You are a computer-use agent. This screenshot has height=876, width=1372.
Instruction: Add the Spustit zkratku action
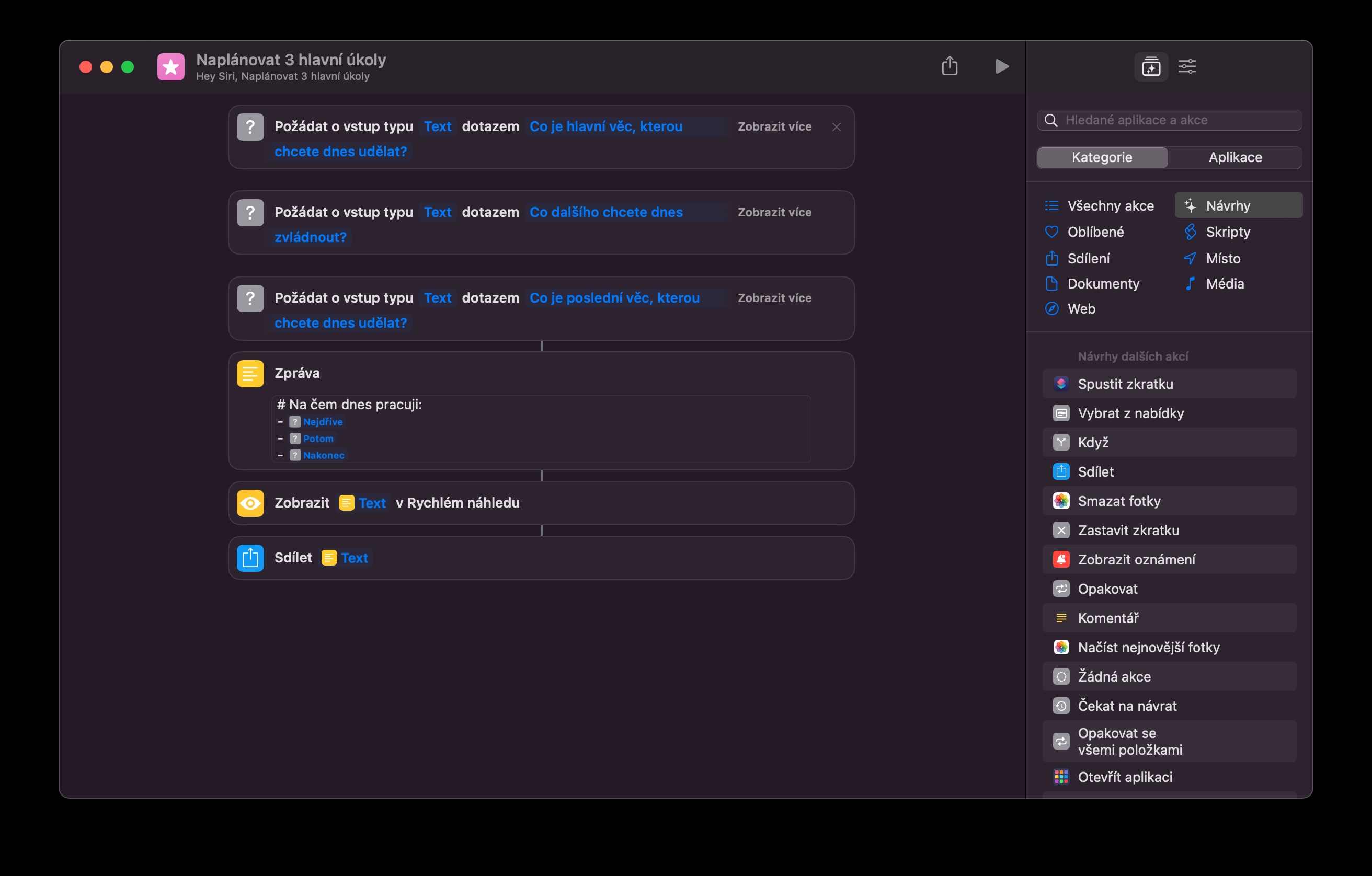pyautogui.click(x=1125, y=384)
